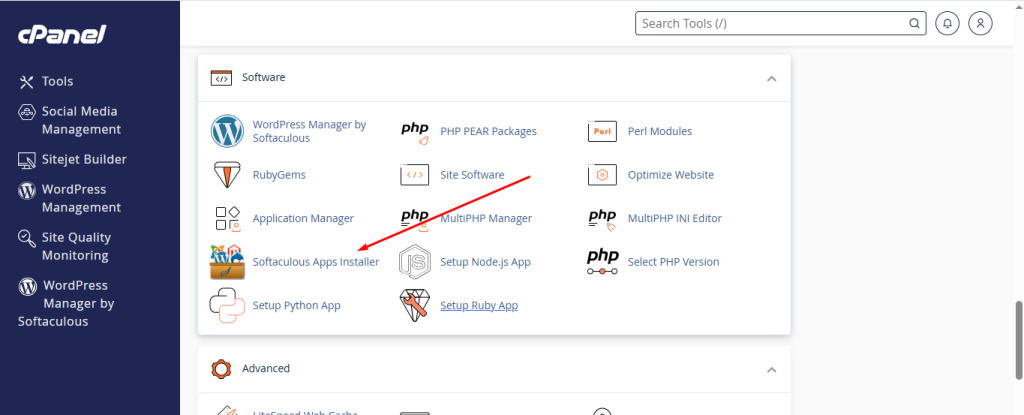Collapse the Software section chevron
This screenshot has height=415, width=1024.
(x=771, y=78)
